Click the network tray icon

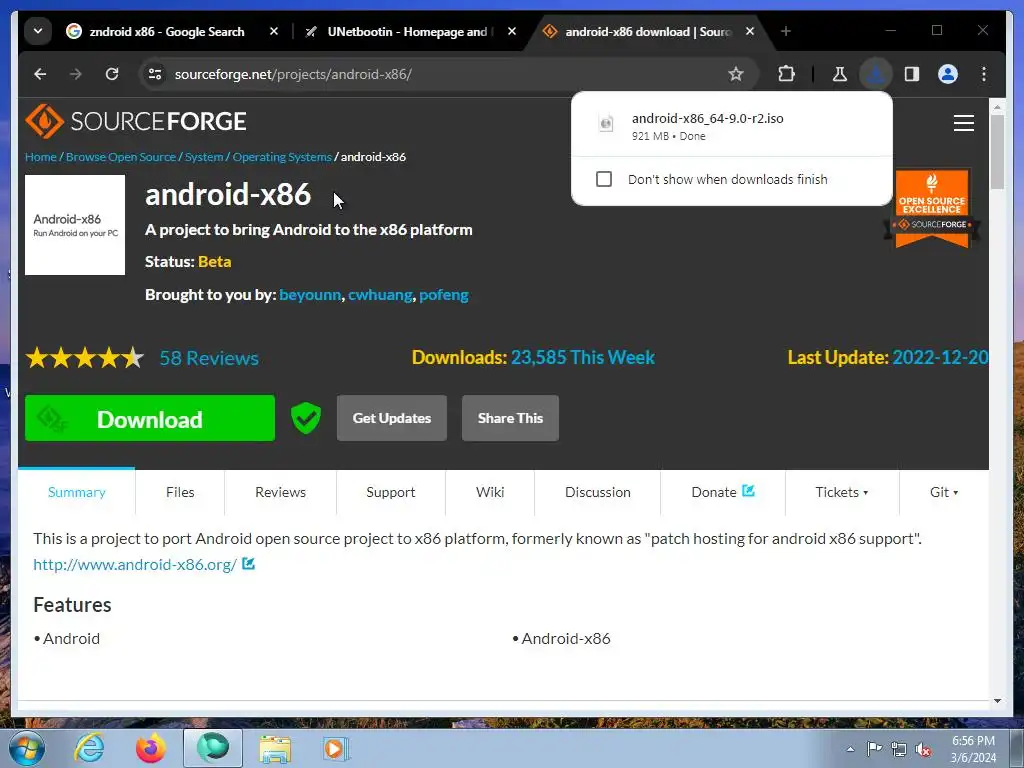tap(899, 750)
